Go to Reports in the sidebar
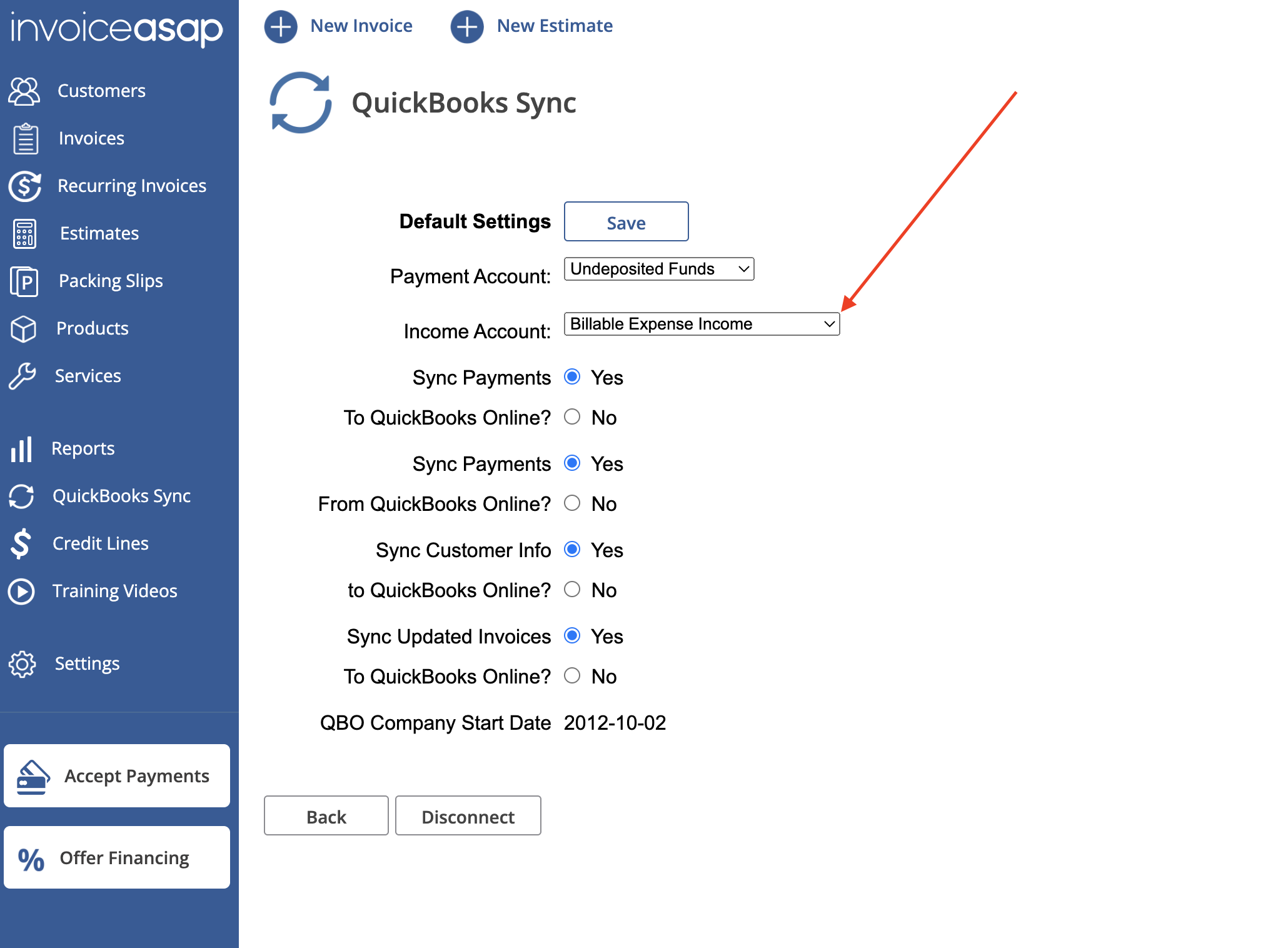The height and width of the screenshot is (948, 1288). click(x=83, y=448)
